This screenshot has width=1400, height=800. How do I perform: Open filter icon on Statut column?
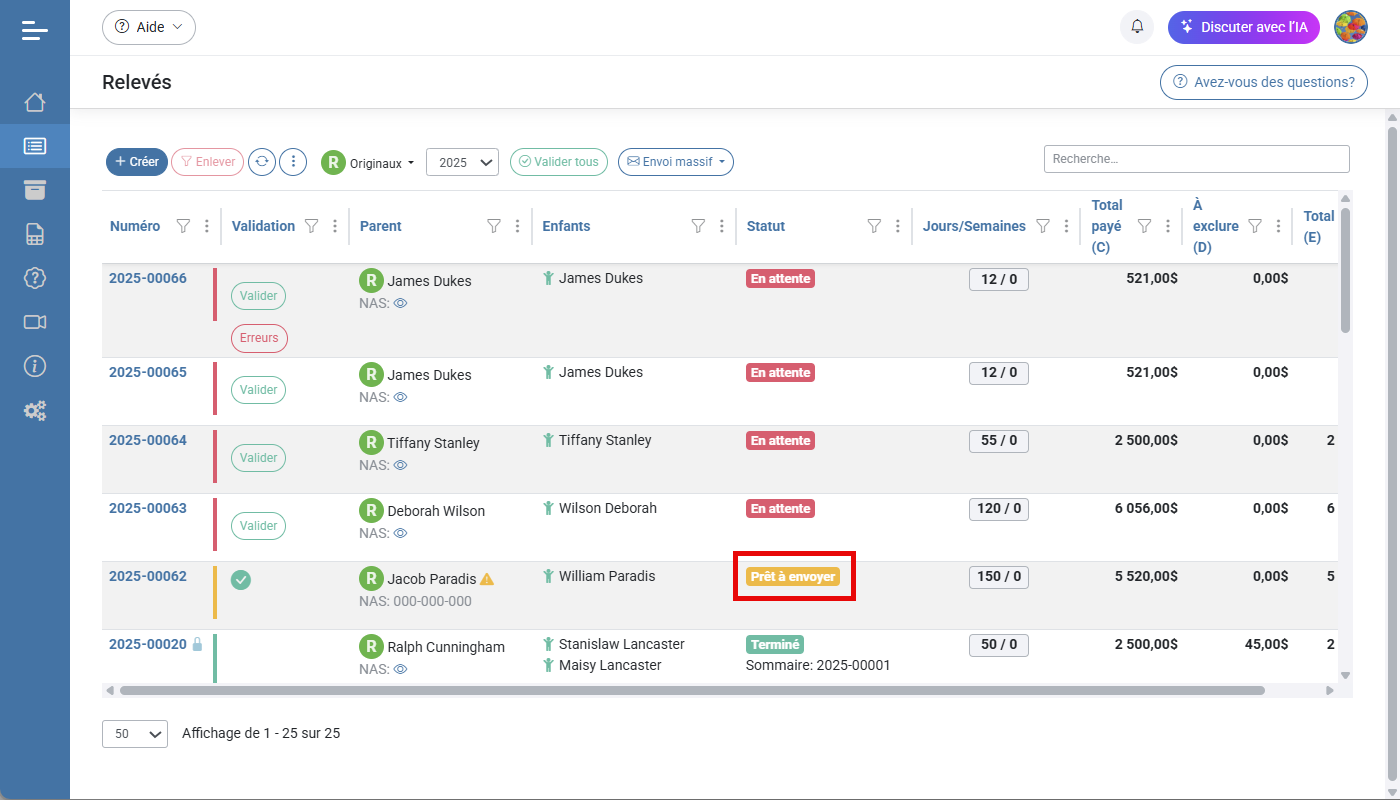click(x=874, y=226)
